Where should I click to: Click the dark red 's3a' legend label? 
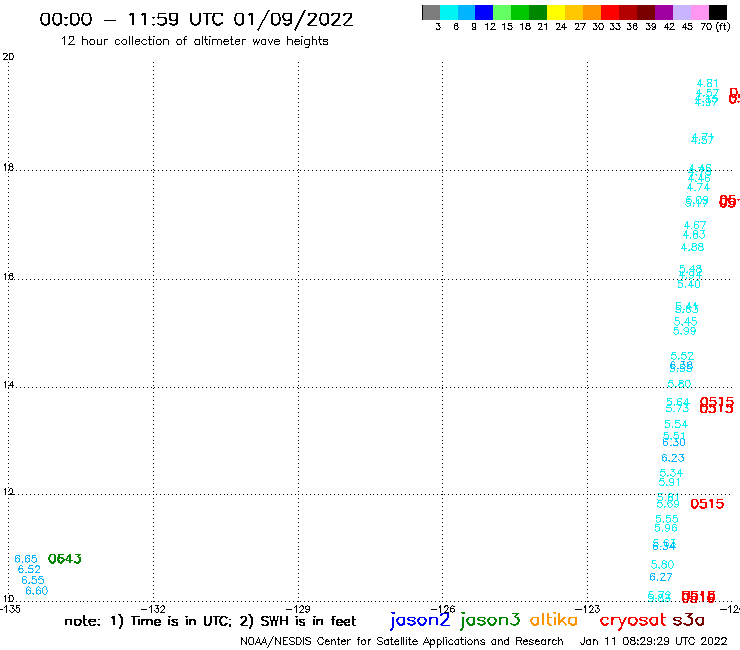click(x=688, y=620)
